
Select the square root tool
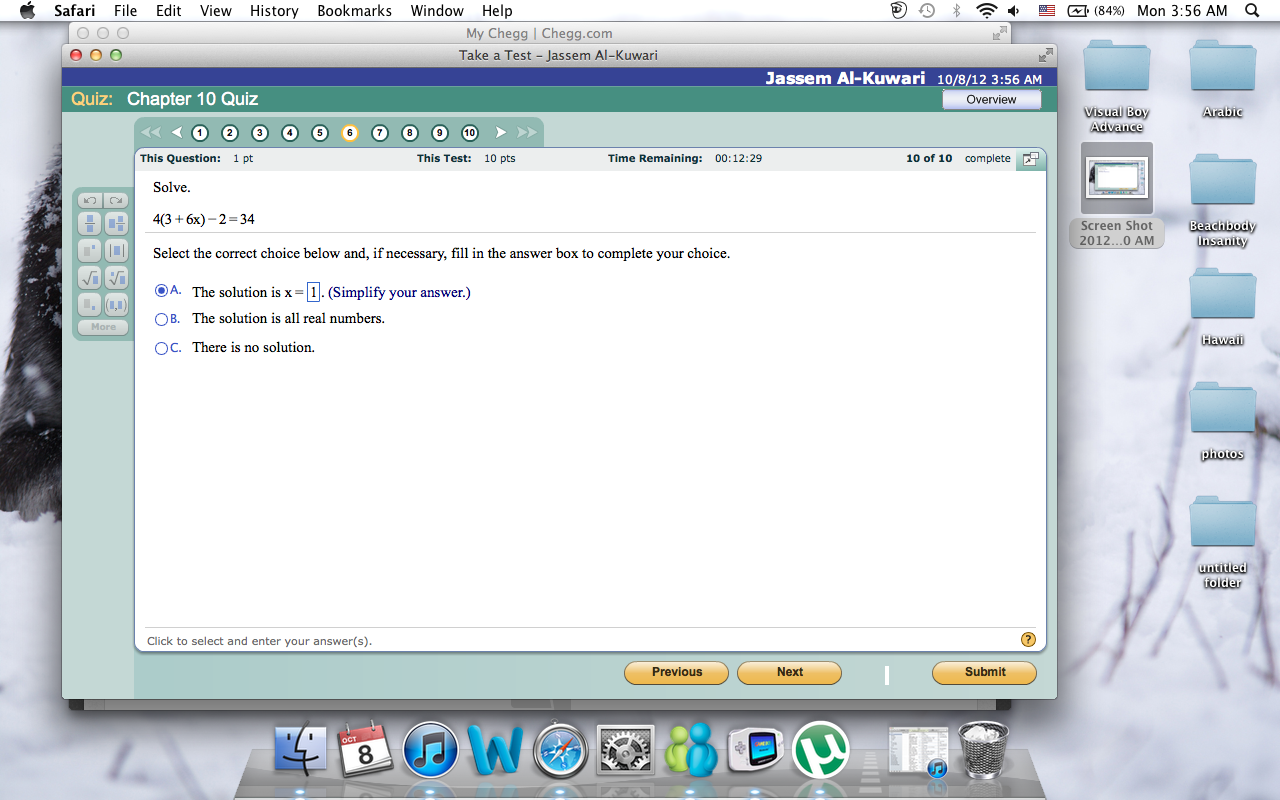pyautogui.click(x=90, y=277)
